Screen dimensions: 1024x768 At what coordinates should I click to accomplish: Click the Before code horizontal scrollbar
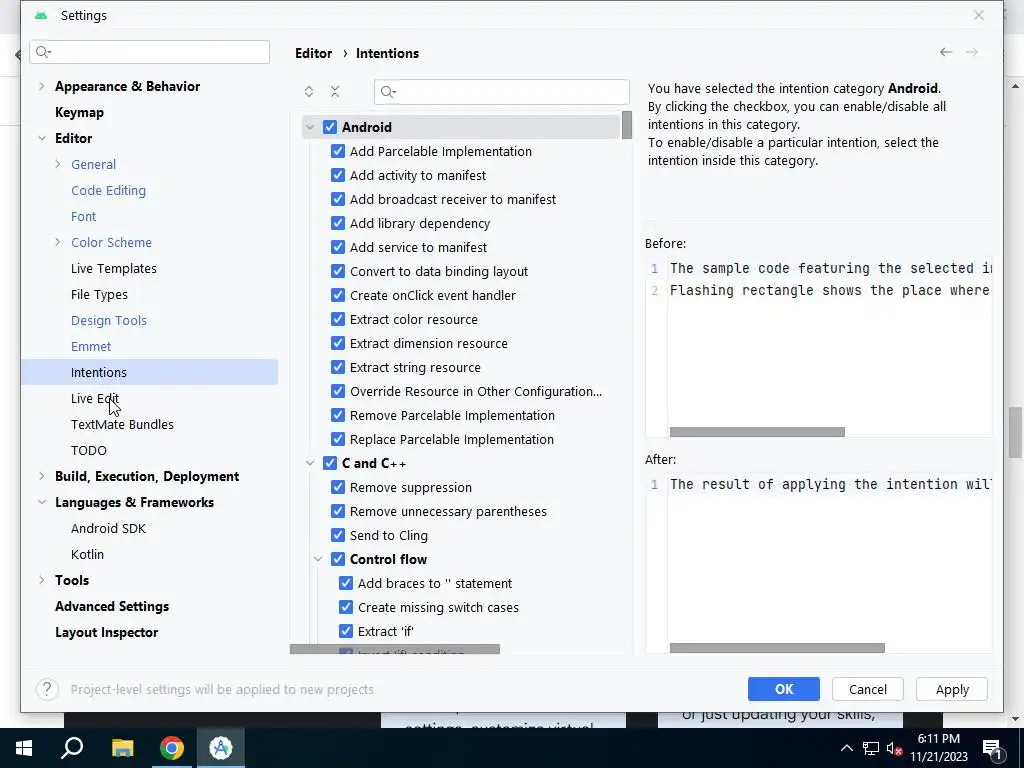(x=757, y=432)
